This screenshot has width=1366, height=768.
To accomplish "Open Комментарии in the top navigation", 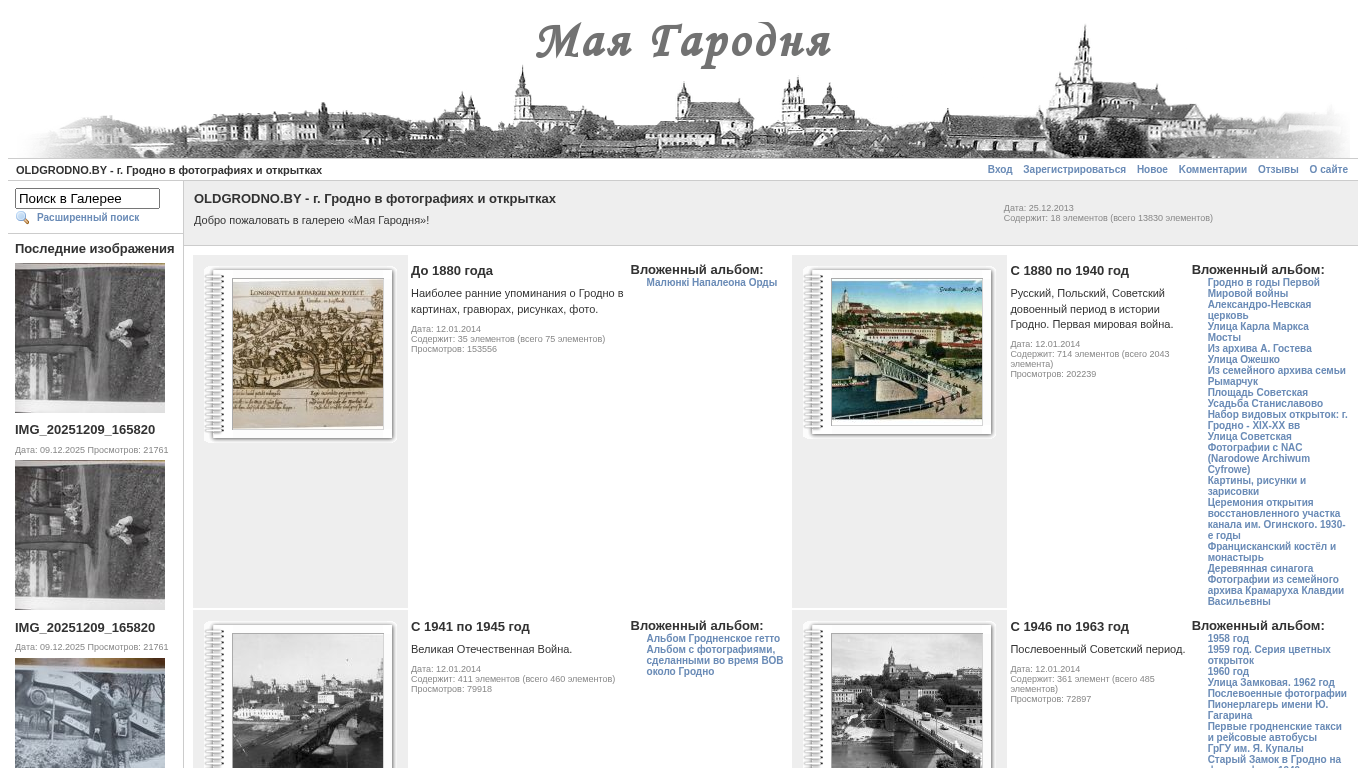I will [x=1212, y=170].
